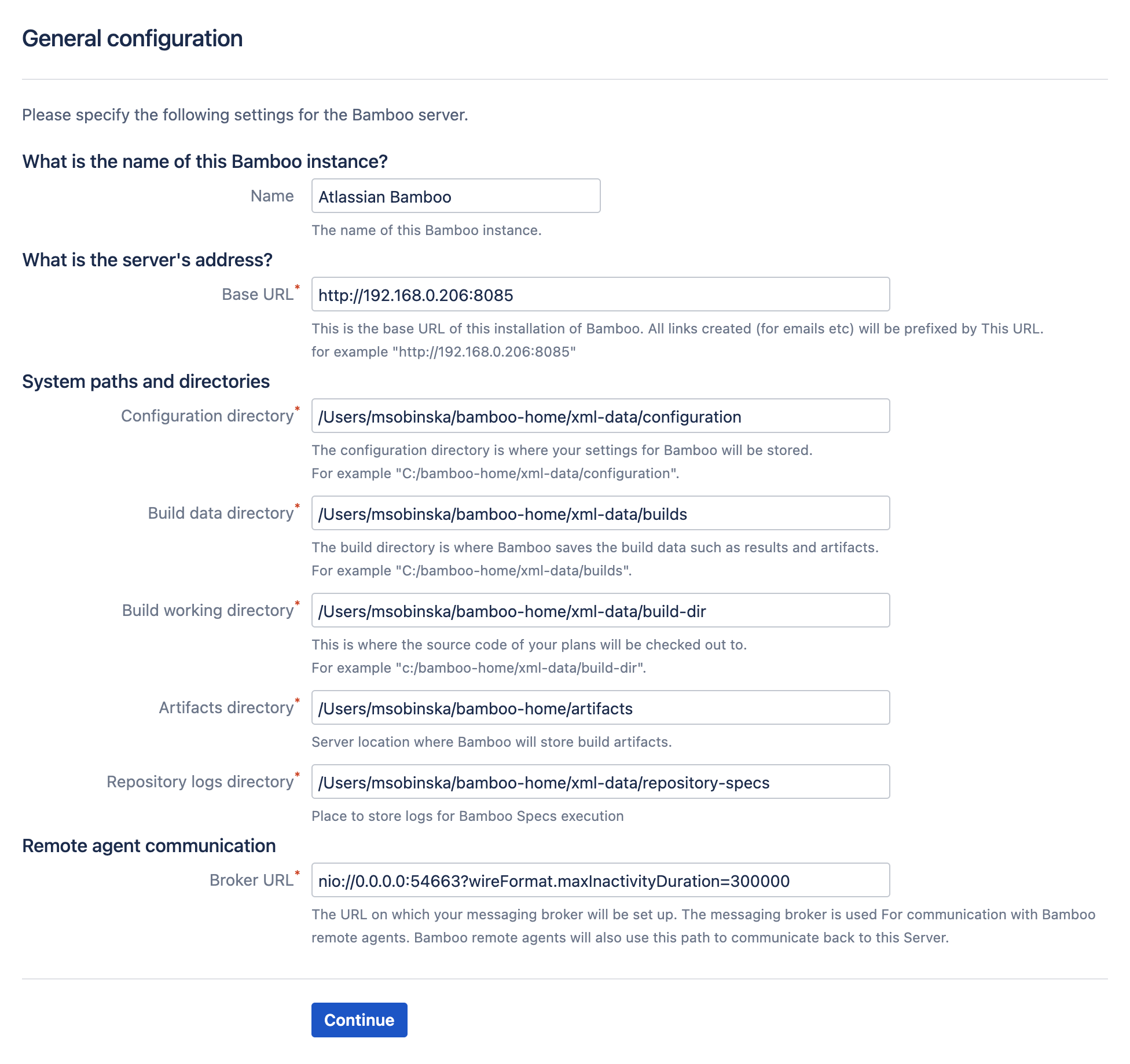Screen dimensions: 1130x1064
Task: Click the Repository logs directory label
Action: click(x=200, y=782)
